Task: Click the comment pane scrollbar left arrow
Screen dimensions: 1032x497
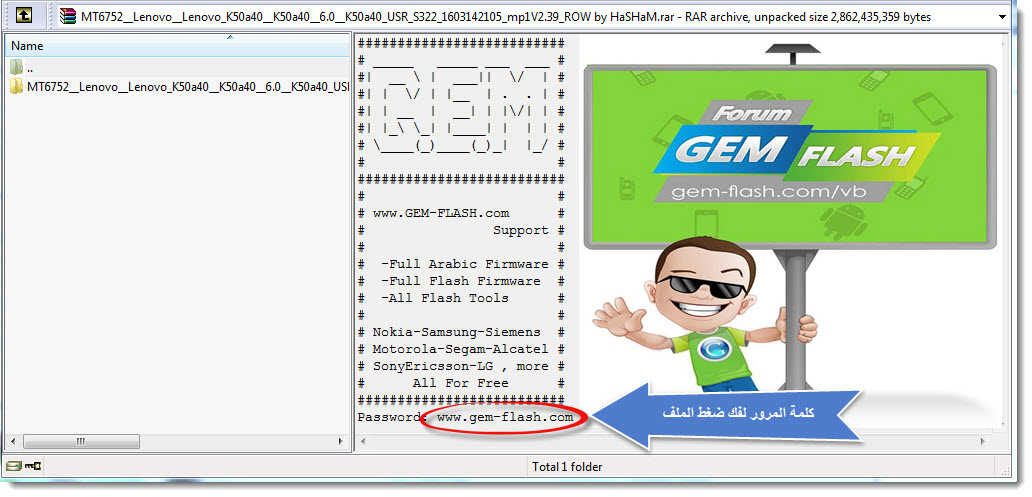Action: 363,441
